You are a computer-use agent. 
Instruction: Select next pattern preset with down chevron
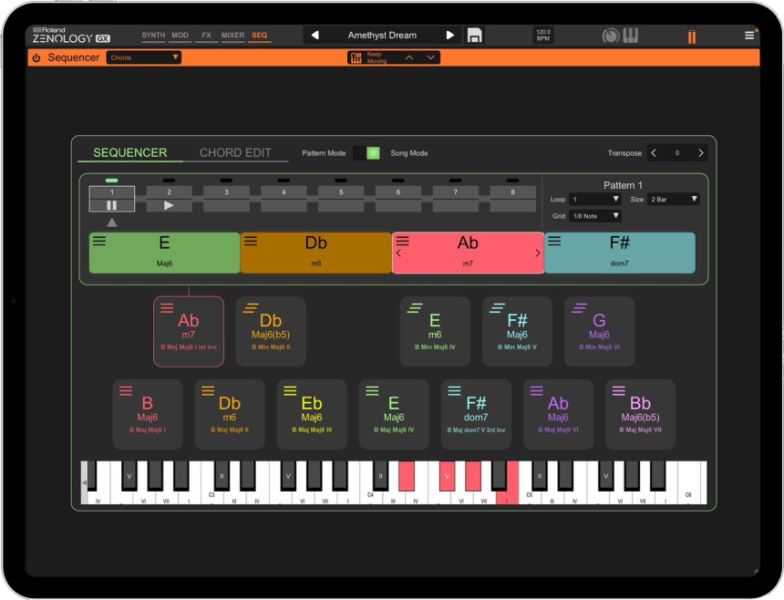pyautogui.click(x=430, y=58)
